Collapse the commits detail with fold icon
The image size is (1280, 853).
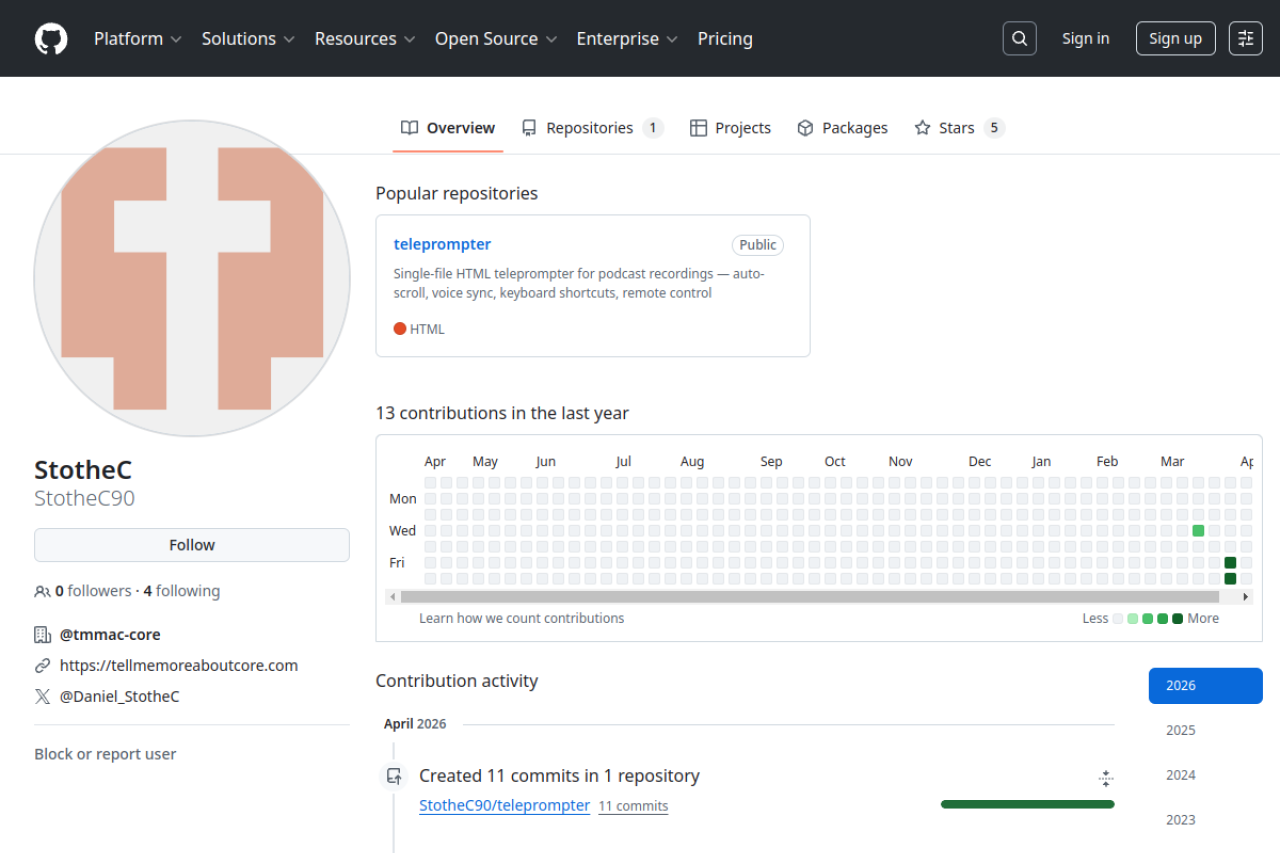pos(1105,778)
